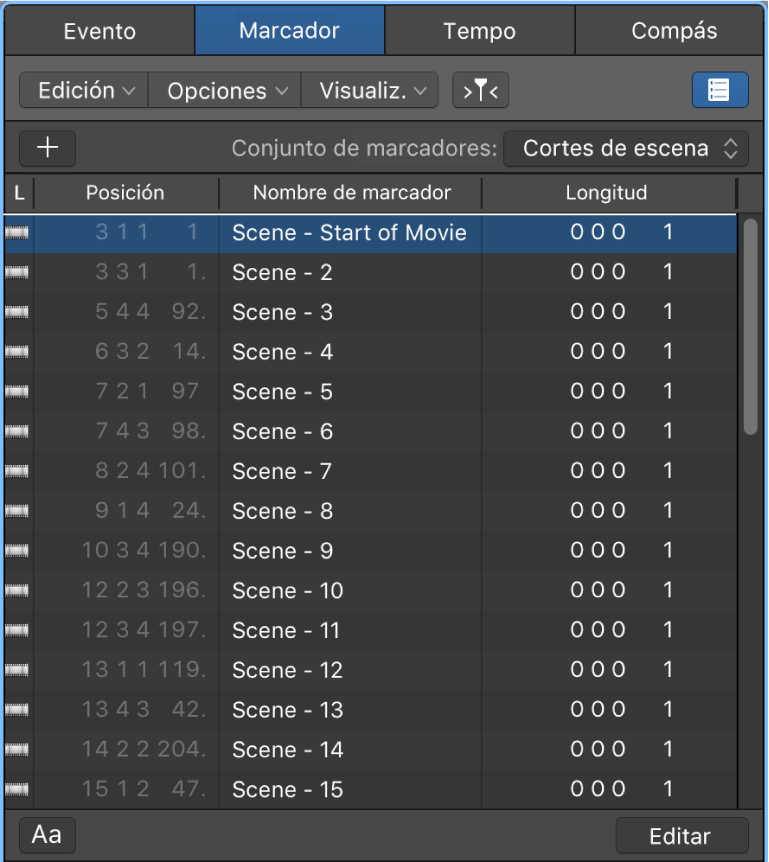
Task: Switch to the Compás tab
Action: [x=671, y=30]
